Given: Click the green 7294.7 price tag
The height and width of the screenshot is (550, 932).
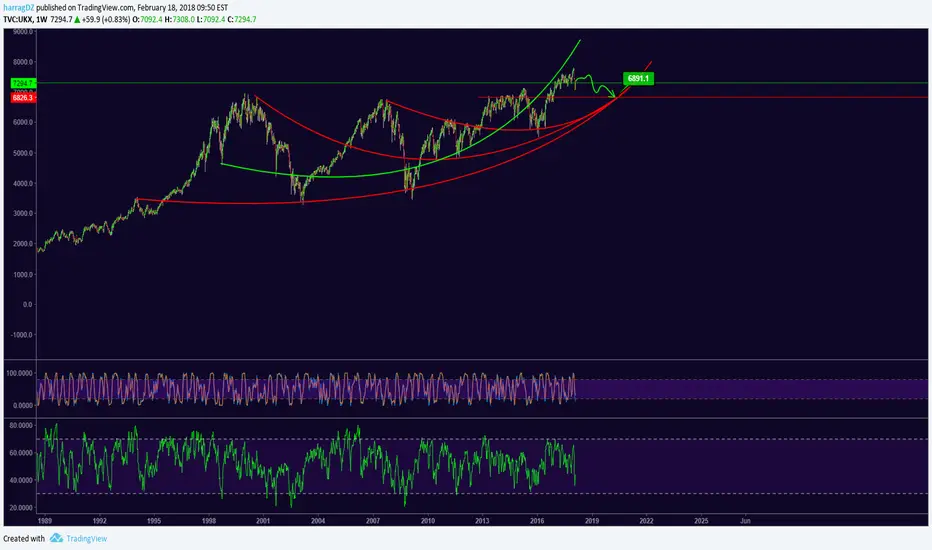Looking at the screenshot, I should pos(24,83).
